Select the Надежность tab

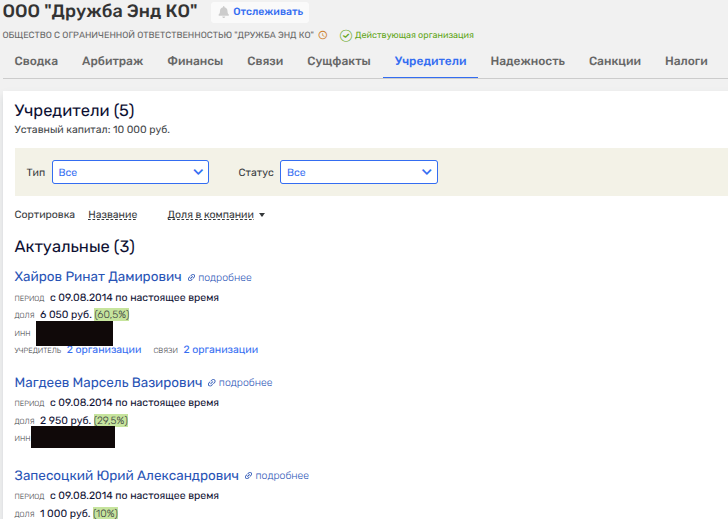pyautogui.click(x=527, y=61)
